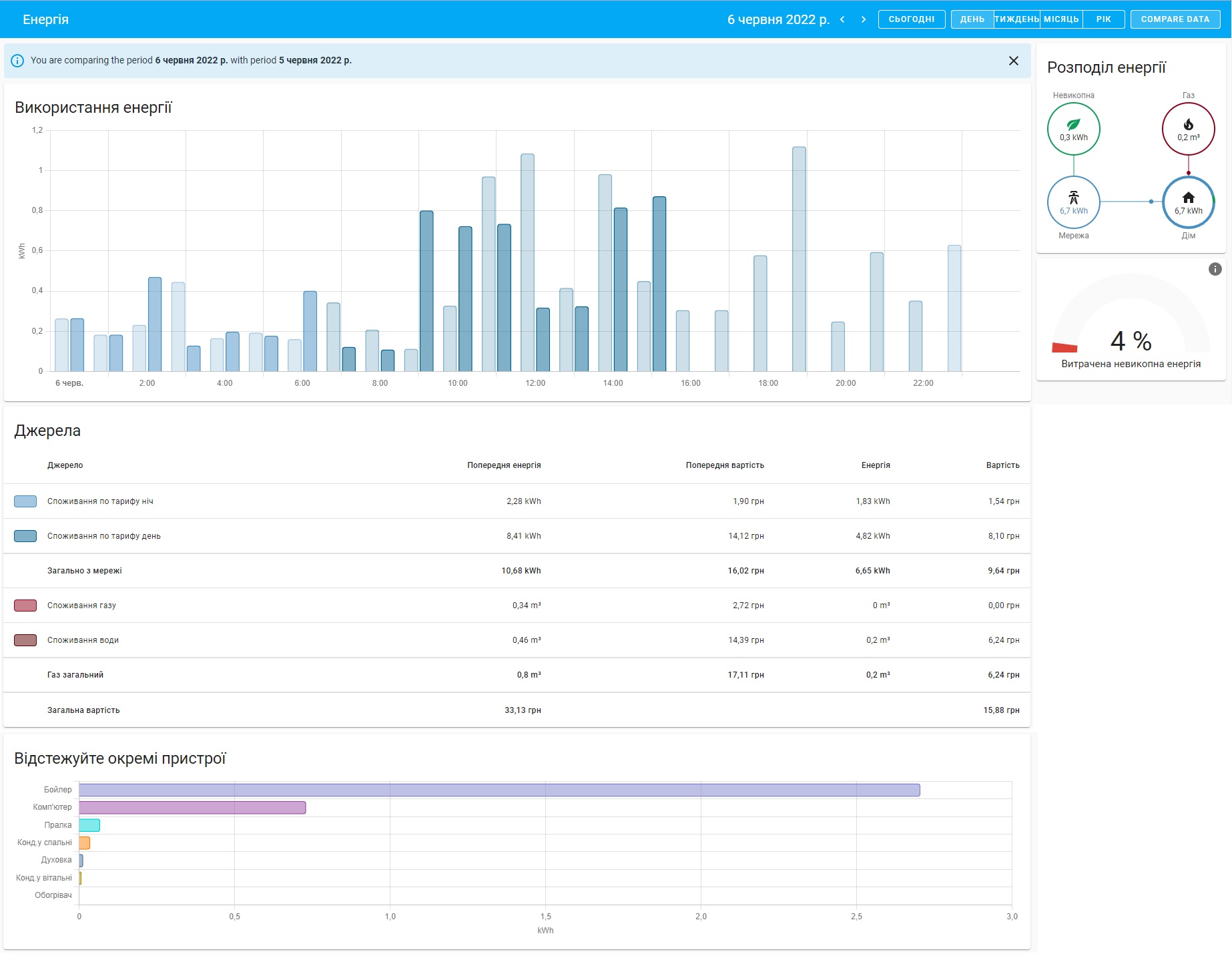Click the grid transmission tower icon
The image size is (1232, 960).
pyautogui.click(x=1073, y=198)
